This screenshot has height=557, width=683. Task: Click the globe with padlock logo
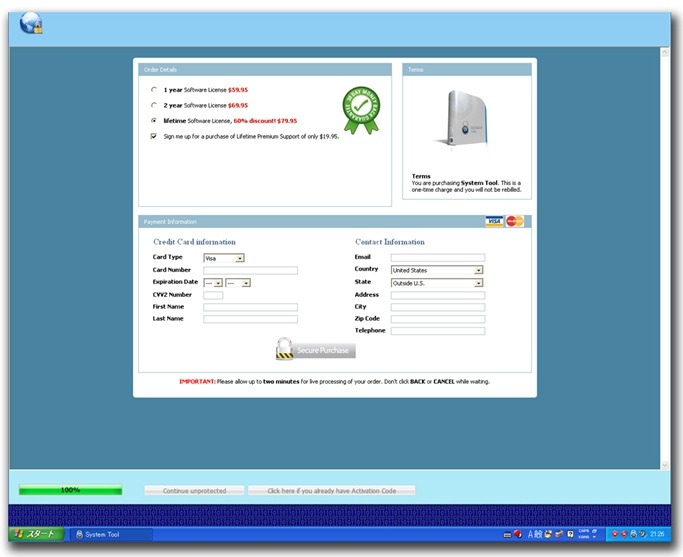point(31,23)
